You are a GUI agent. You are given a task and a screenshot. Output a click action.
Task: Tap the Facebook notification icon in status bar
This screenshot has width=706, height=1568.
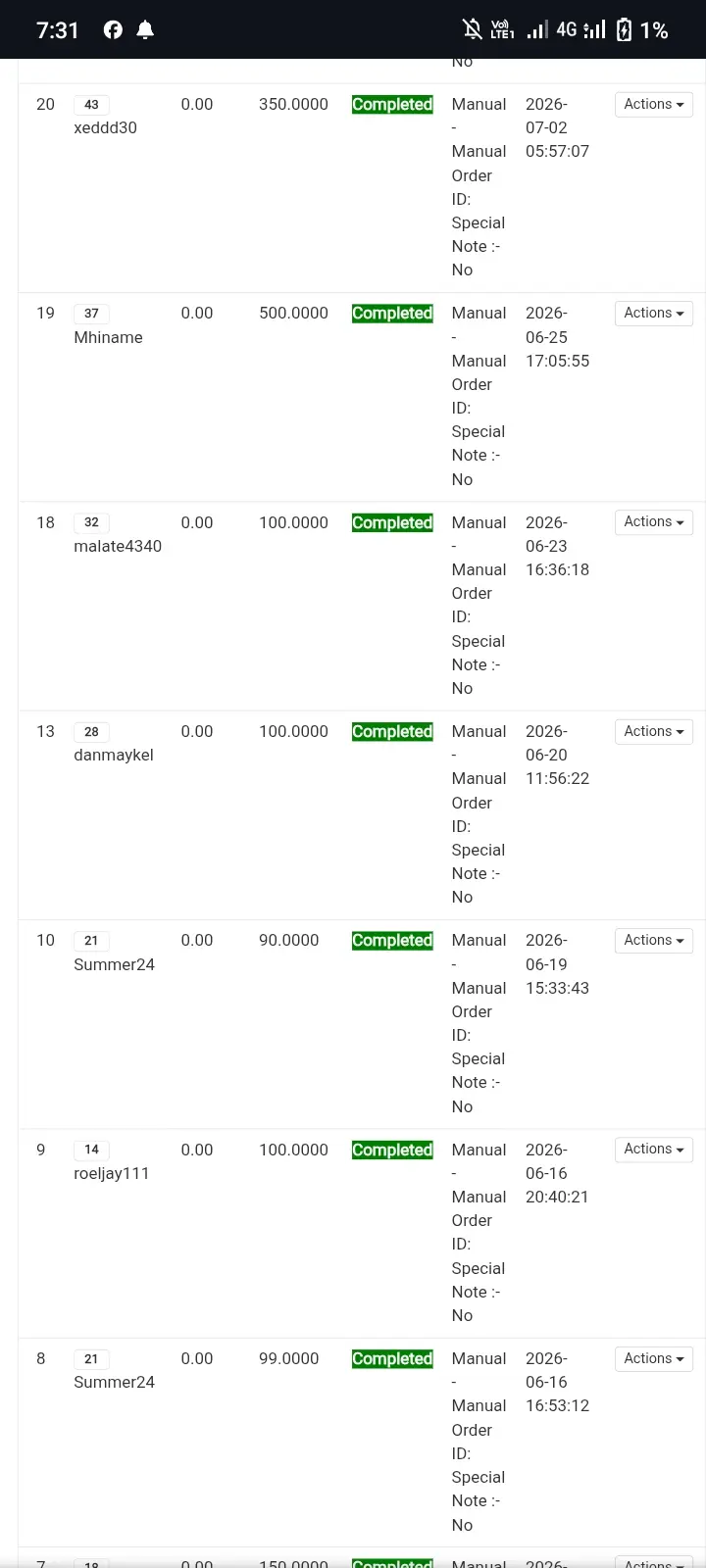tap(113, 30)
